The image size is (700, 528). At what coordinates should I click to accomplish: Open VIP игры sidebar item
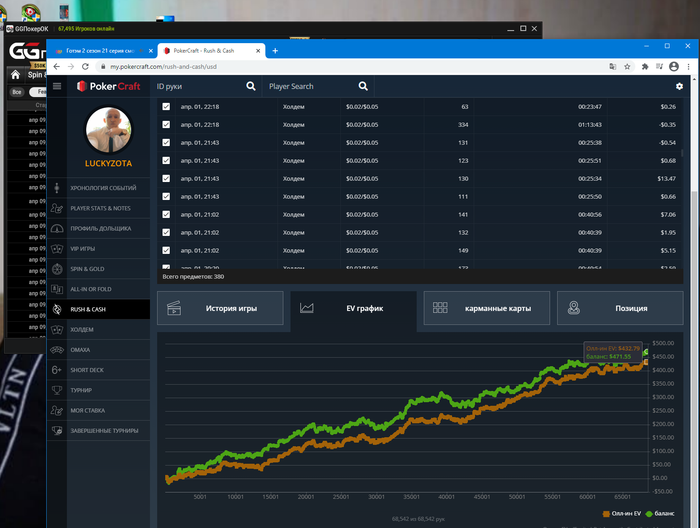pyautogui.click(x=98, y=249)
